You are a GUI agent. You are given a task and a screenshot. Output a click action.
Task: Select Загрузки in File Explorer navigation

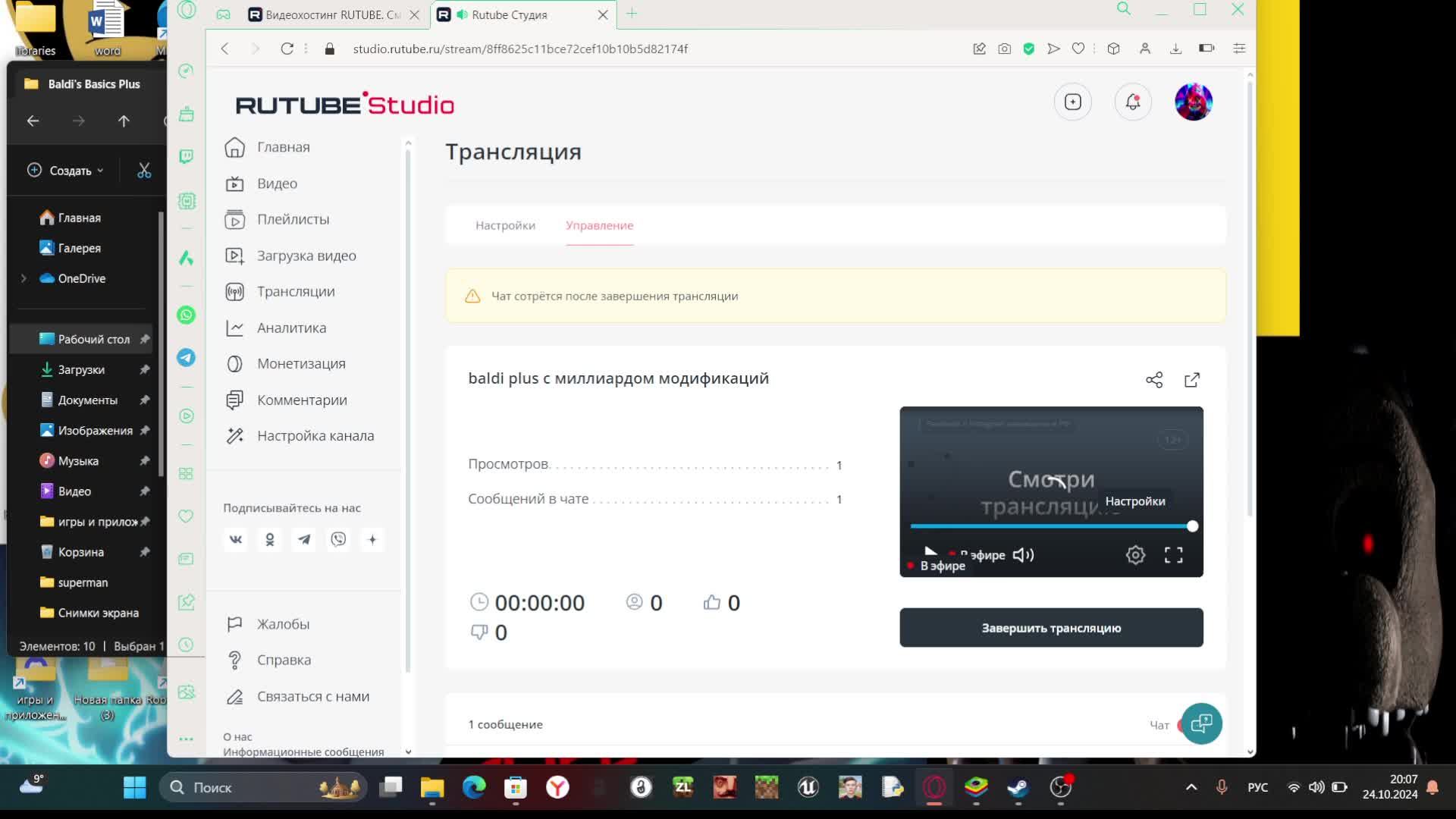(82, 369)
